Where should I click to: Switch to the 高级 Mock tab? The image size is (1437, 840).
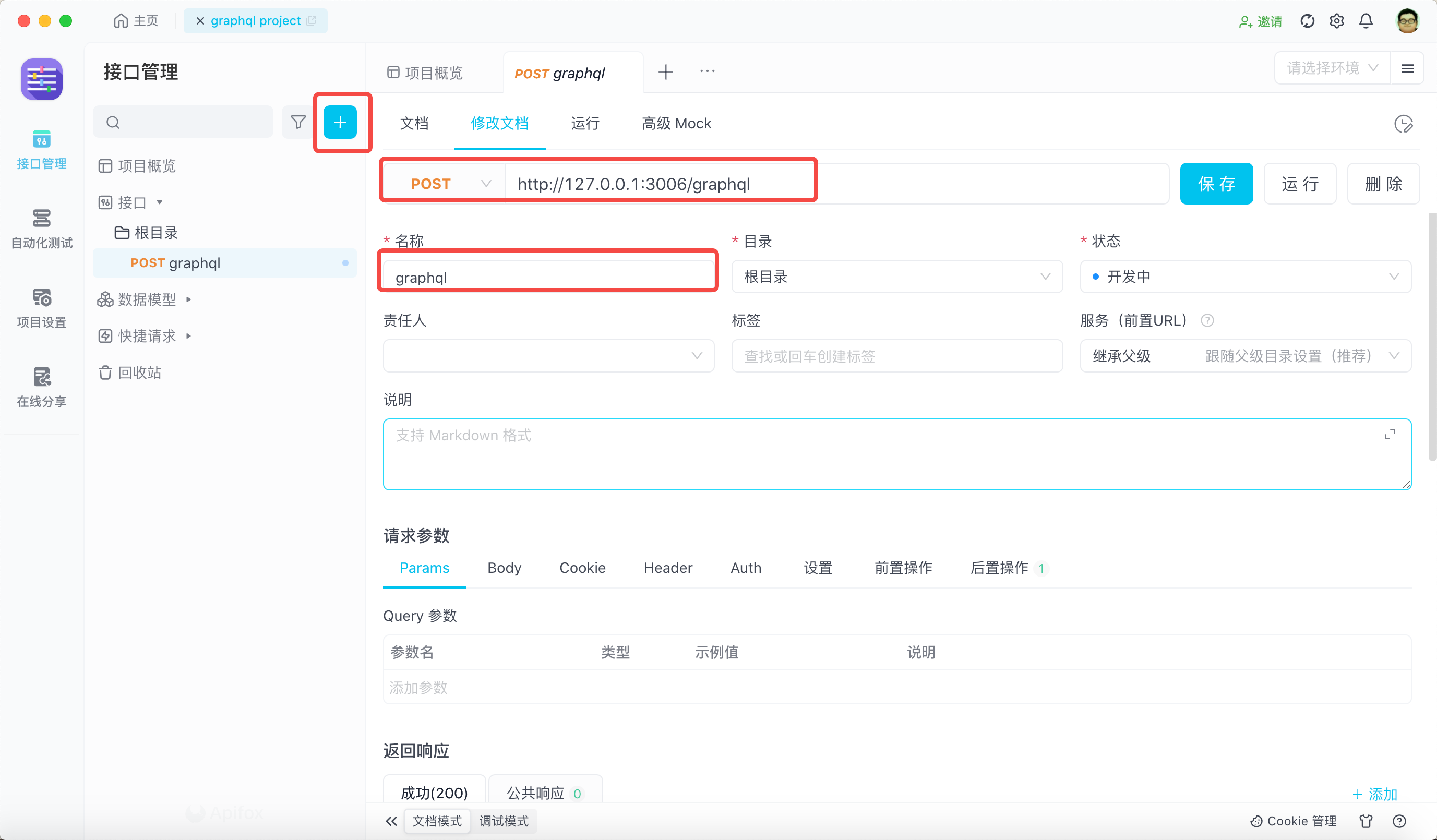click(x=676, y=123)
